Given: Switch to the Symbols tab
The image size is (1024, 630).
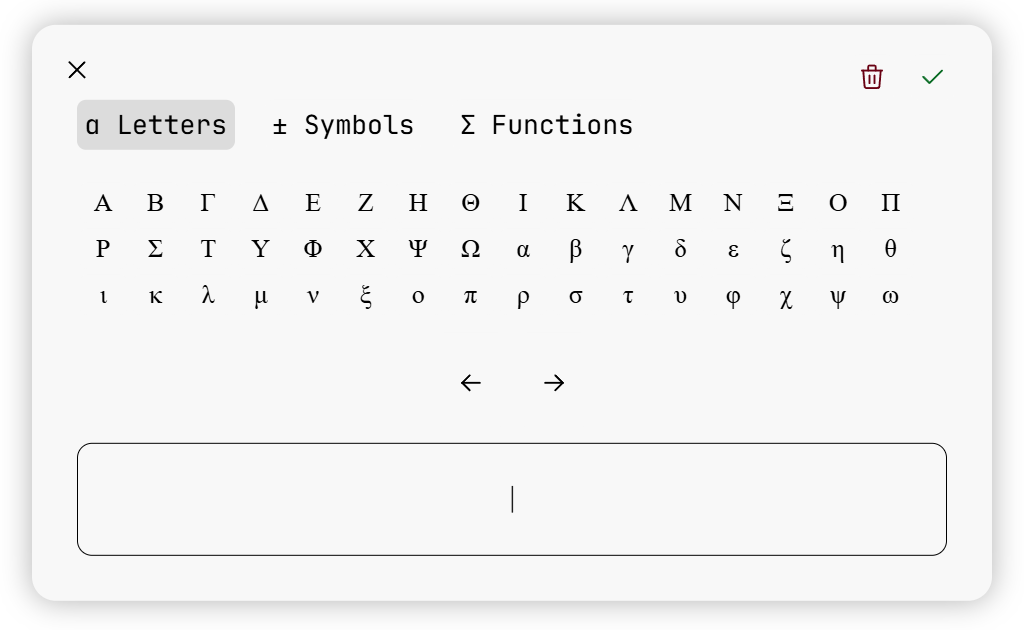Looking at the screenshot, I should tap(343, 125).
